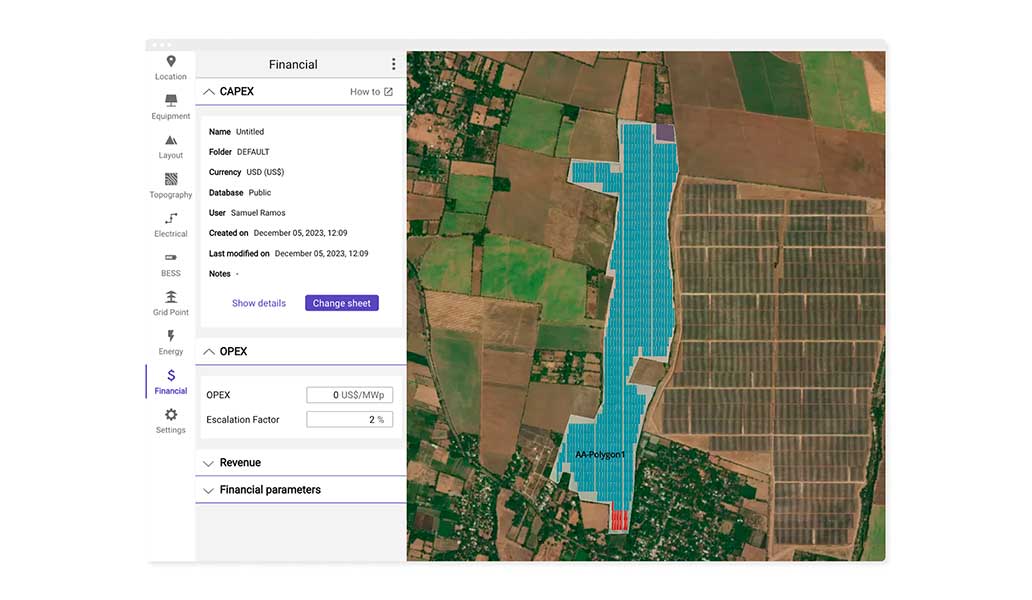Open the Grid Point section icon
Image resolution: width=1032 pixels, height=600 pixels.
(x=171, y=303)
